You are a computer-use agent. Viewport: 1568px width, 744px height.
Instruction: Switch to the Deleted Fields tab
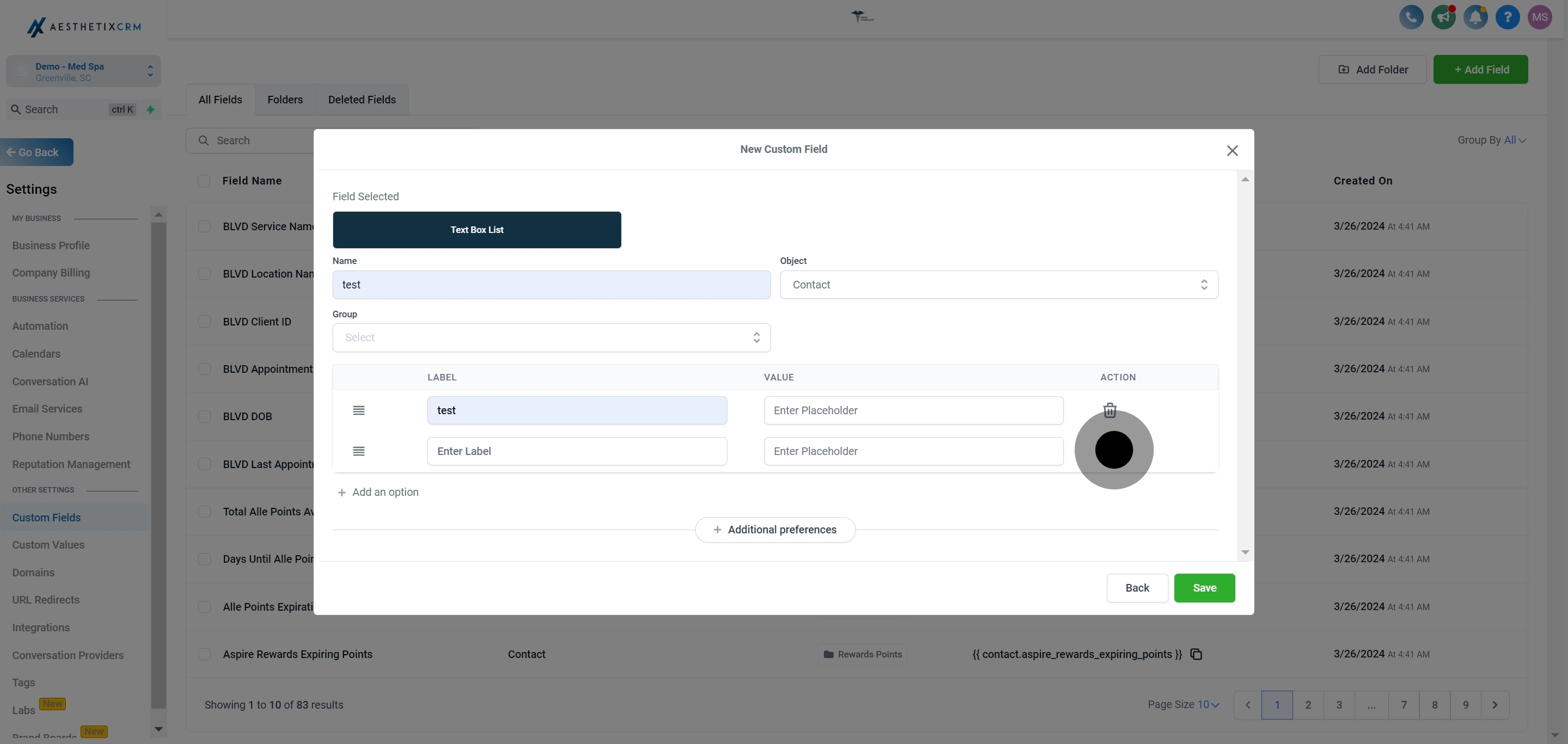pyautogui.click(x=362, y=100)
